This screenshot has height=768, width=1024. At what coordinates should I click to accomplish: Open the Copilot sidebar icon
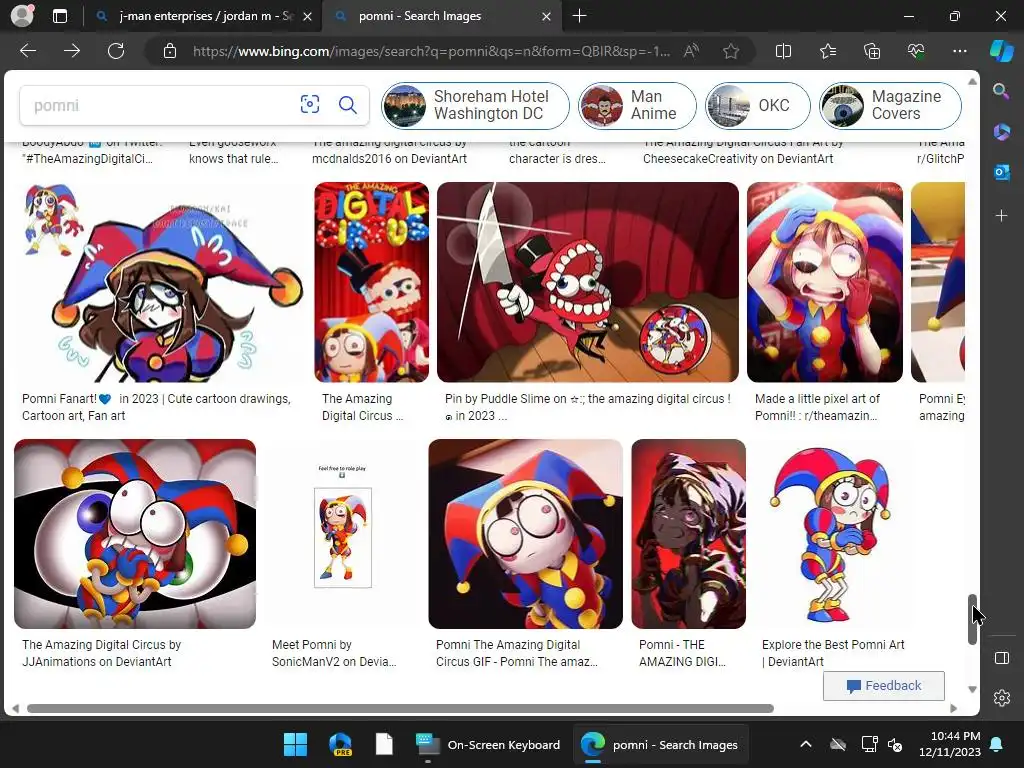click(x=1002, y=51)
